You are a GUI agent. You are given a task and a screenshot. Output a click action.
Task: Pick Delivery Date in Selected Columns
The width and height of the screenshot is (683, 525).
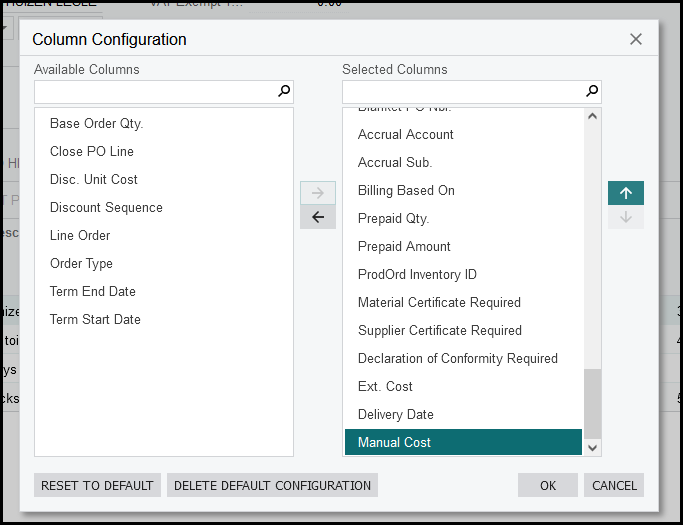click(x=396, y=415)
